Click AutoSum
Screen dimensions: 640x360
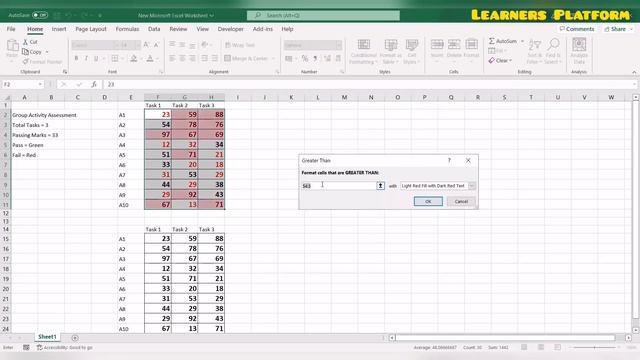coord(503,41)
